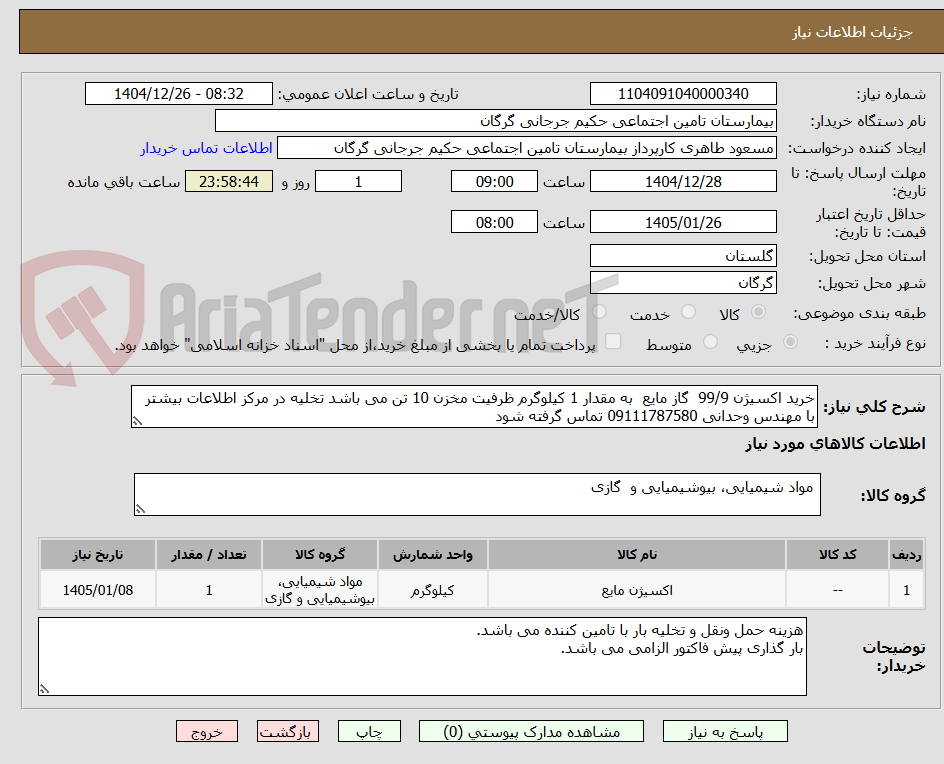The height and width of the screenshot is (764, 944).
Task: Click the general description text area
Action: (x=474, y=407)
